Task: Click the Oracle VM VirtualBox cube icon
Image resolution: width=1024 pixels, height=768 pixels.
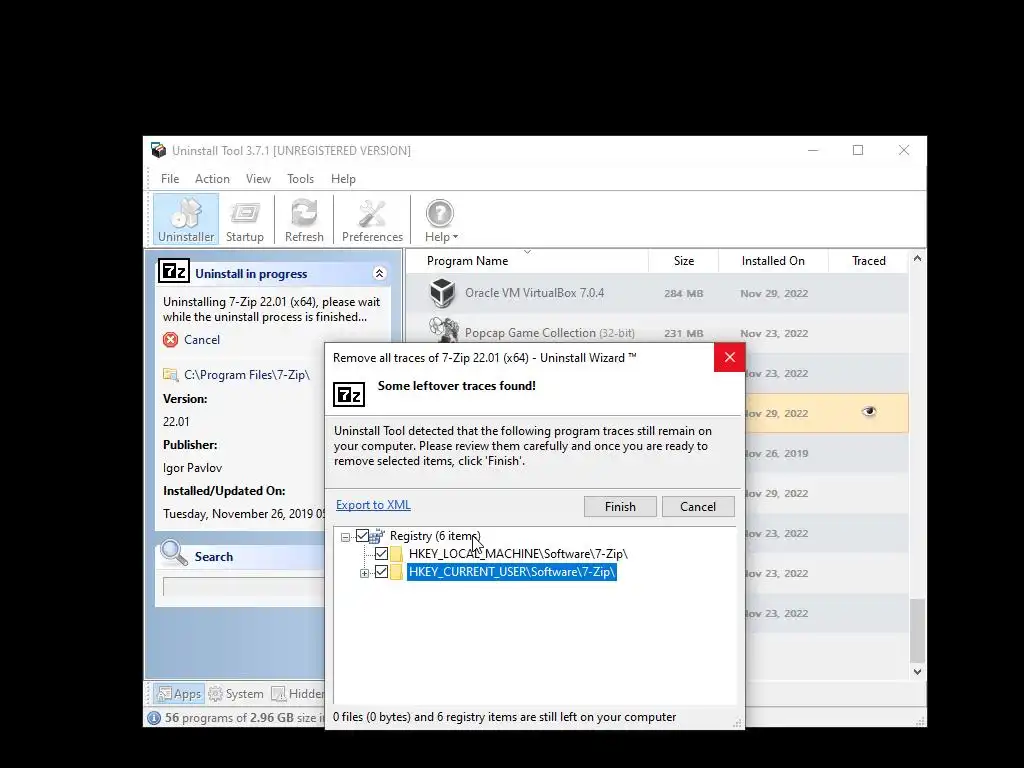Action: 442,292
